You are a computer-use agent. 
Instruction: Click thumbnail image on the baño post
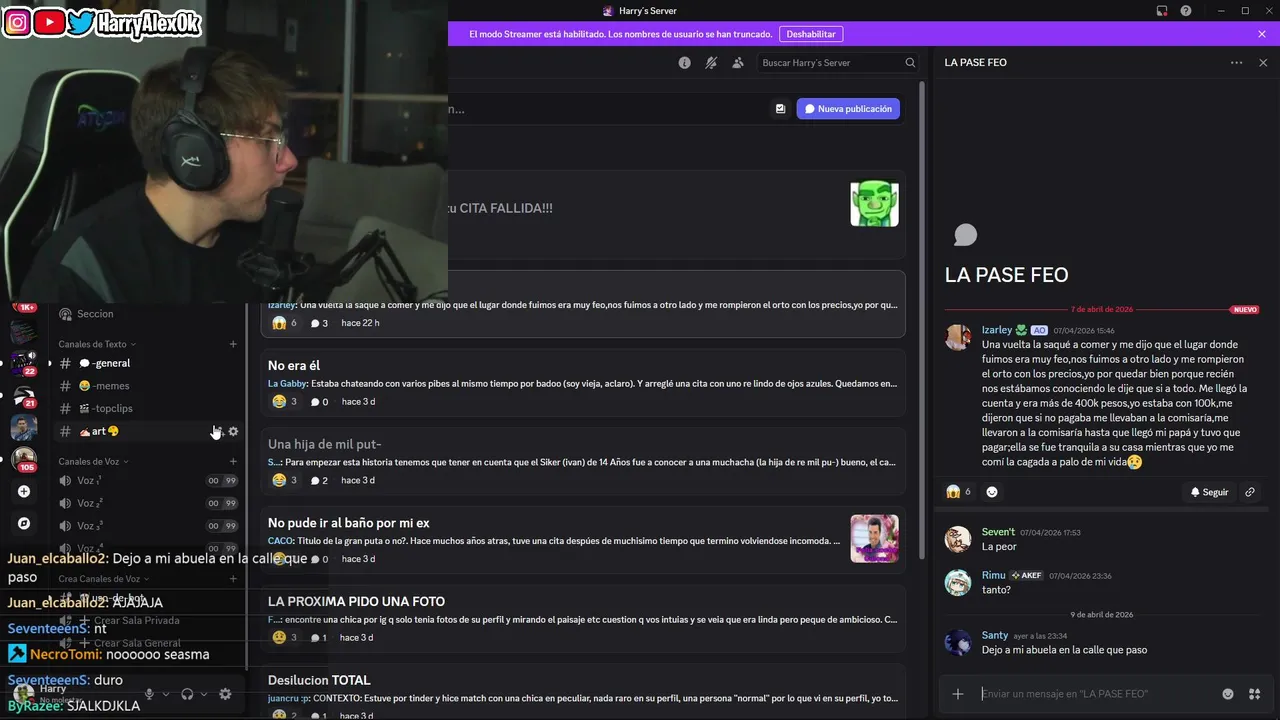874,539
